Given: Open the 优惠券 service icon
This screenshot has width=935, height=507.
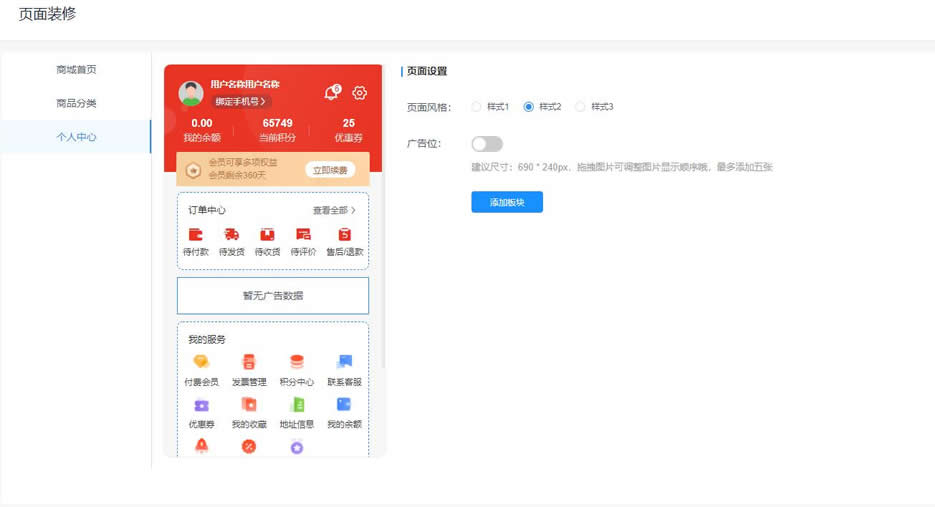Looking at the screenshot, I should 201,405.
